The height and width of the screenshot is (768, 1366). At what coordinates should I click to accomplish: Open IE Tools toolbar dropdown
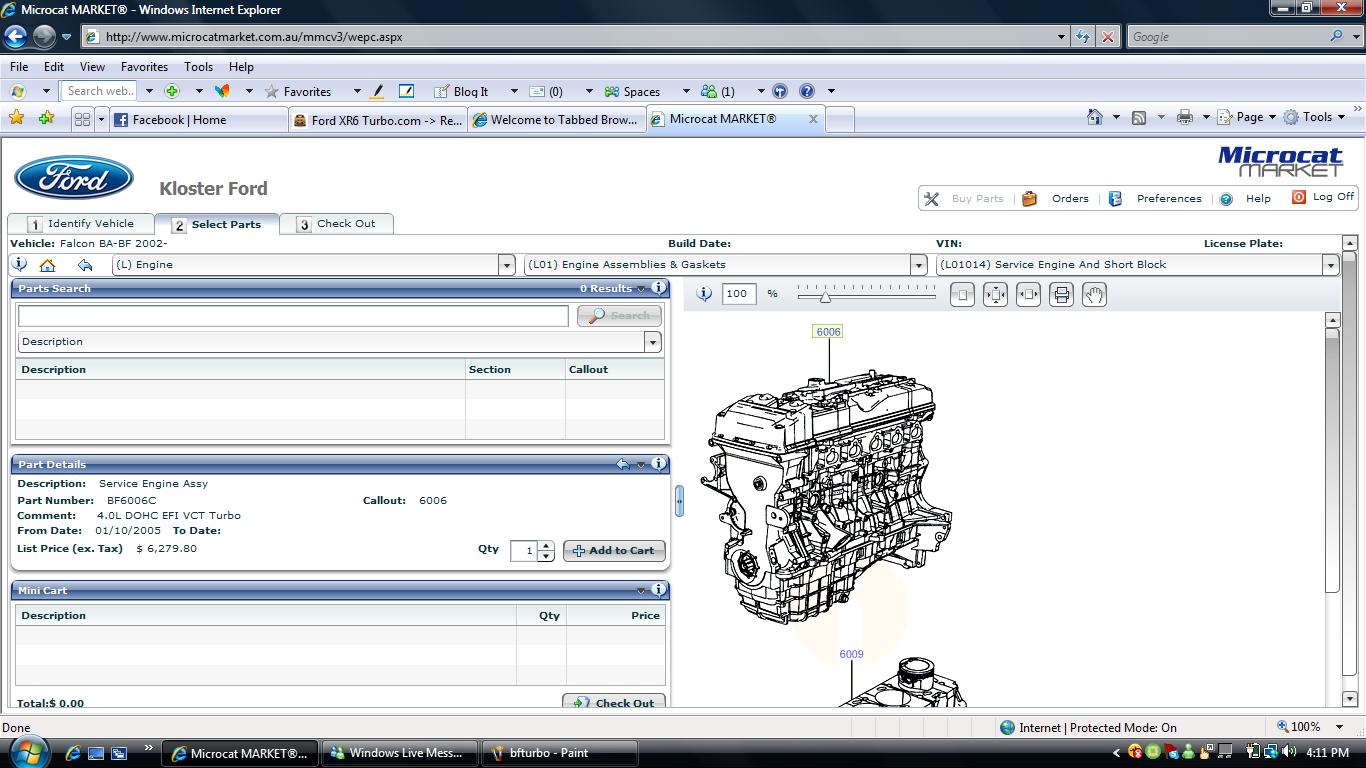[x=1315, y=117]
